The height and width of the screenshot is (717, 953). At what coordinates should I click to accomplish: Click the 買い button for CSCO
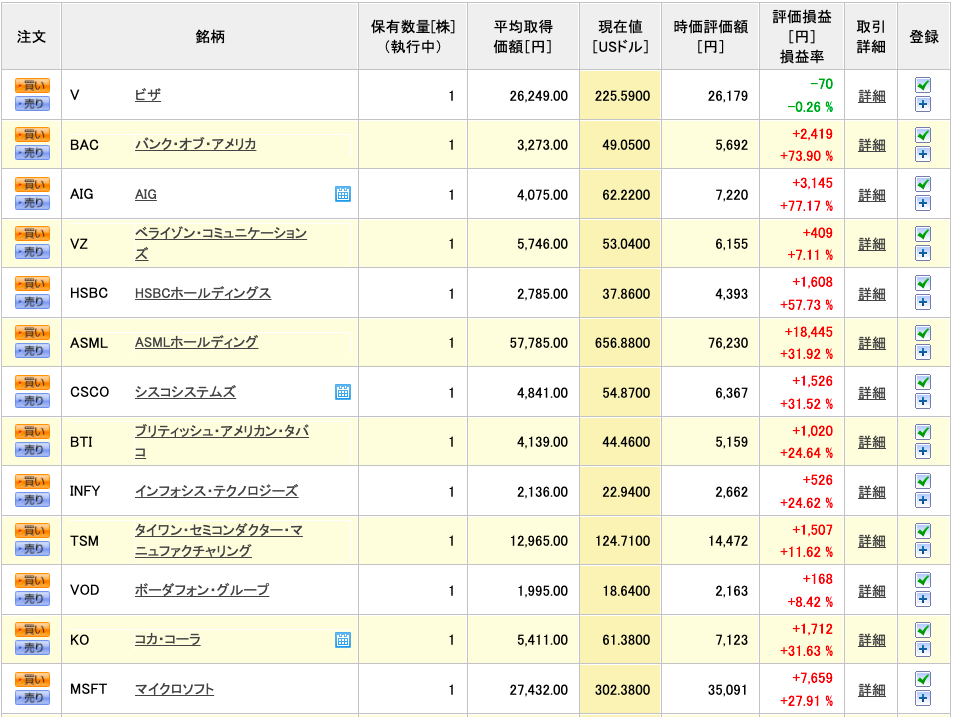pyautogui.click(x=32, y=383)
